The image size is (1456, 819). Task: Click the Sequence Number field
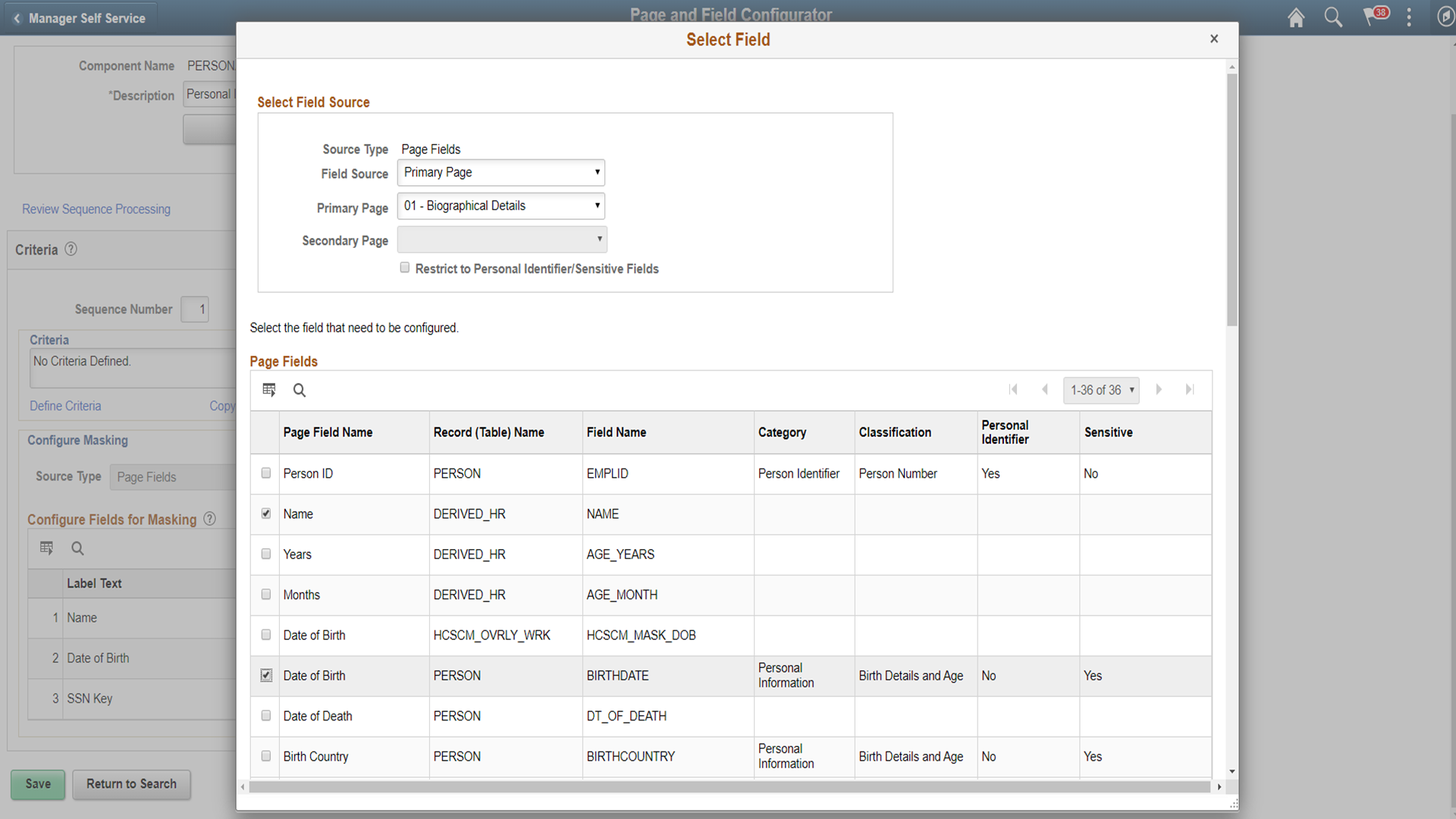pyautogui.click(x=195, y=309)
